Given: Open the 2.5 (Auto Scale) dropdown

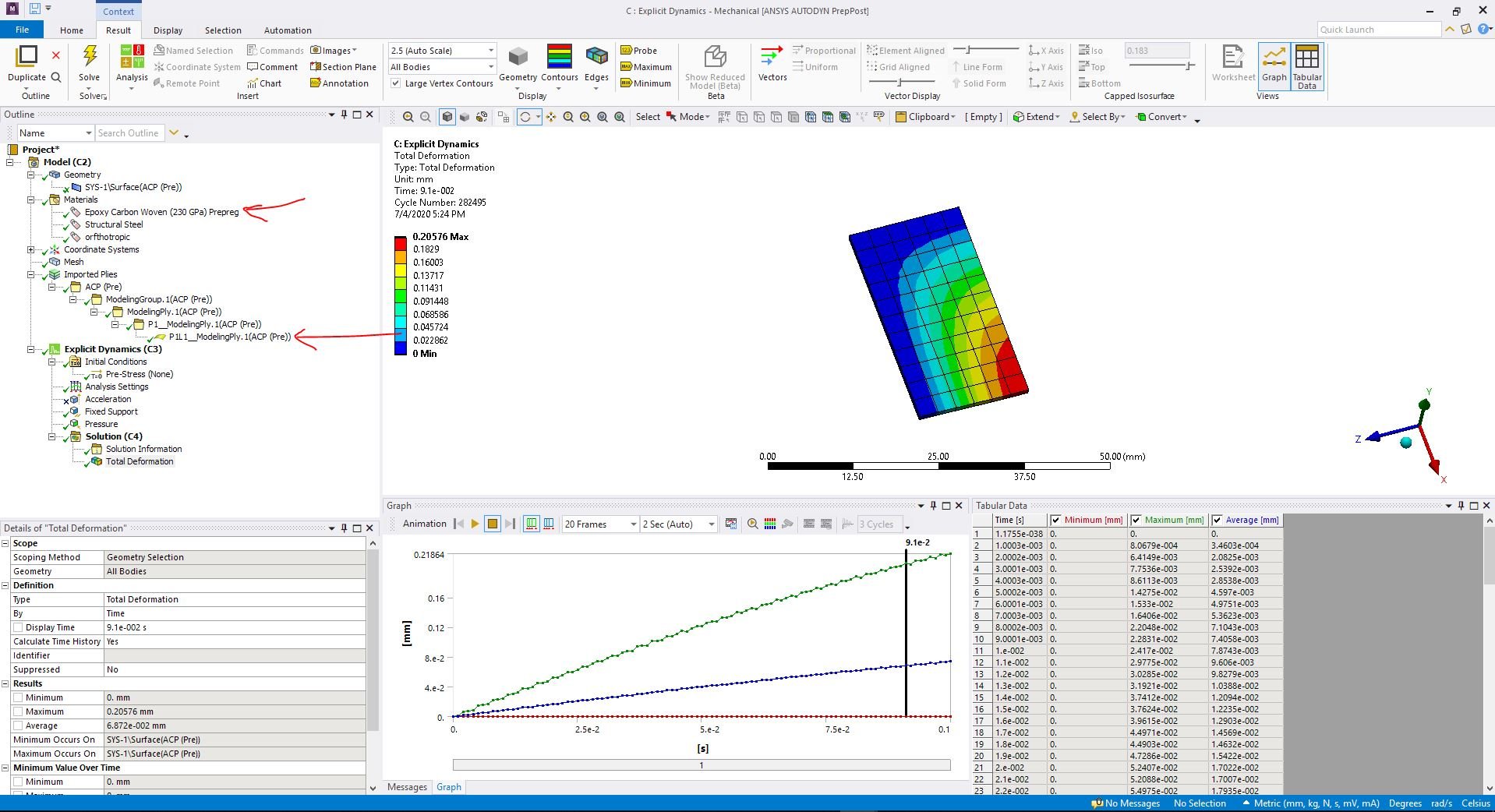Looking at the screenshot, I should click(442, 51).
